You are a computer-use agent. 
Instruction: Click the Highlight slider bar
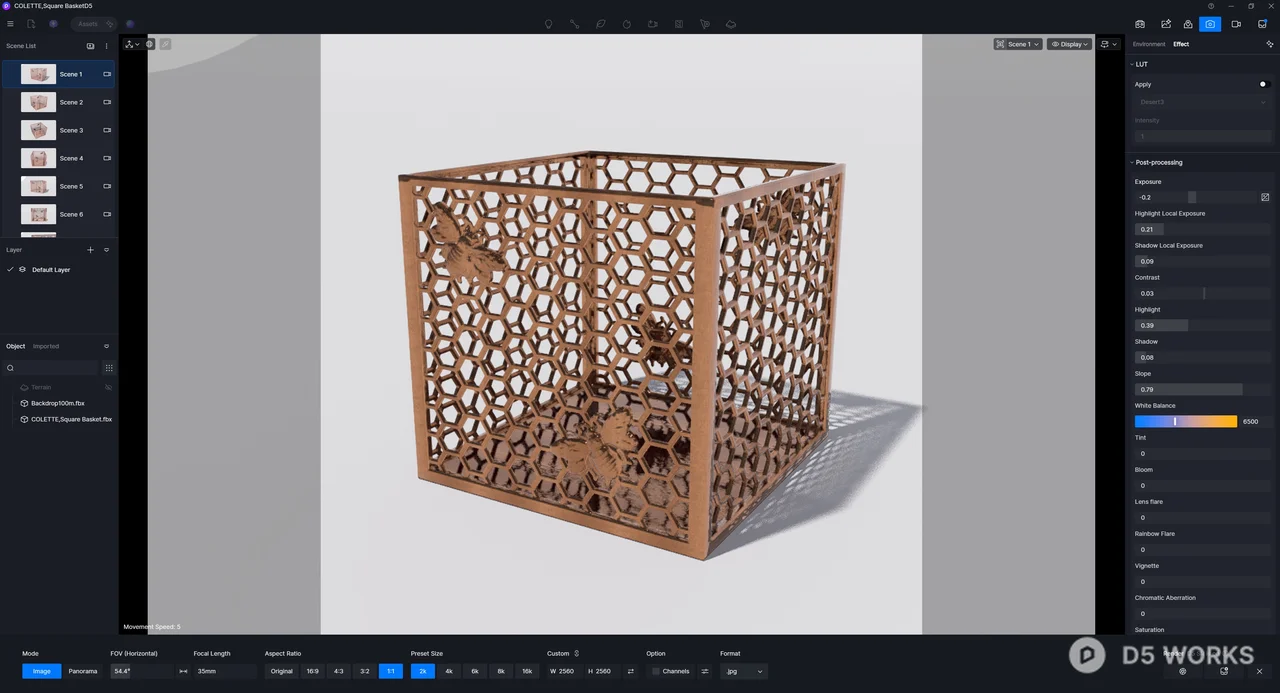click(x=1203, y=325)
